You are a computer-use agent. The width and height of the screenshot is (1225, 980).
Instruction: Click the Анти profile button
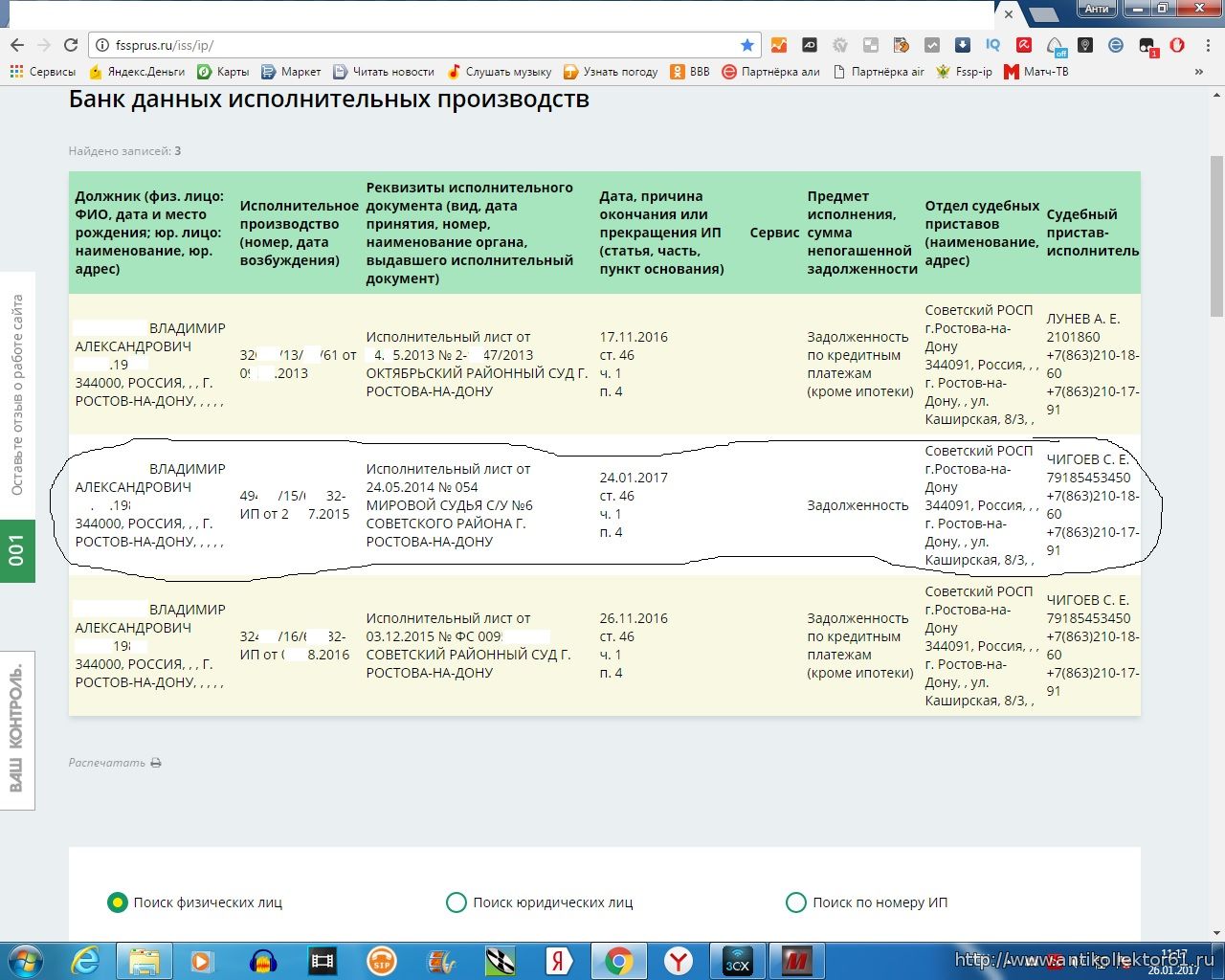tap(1097, 9)
